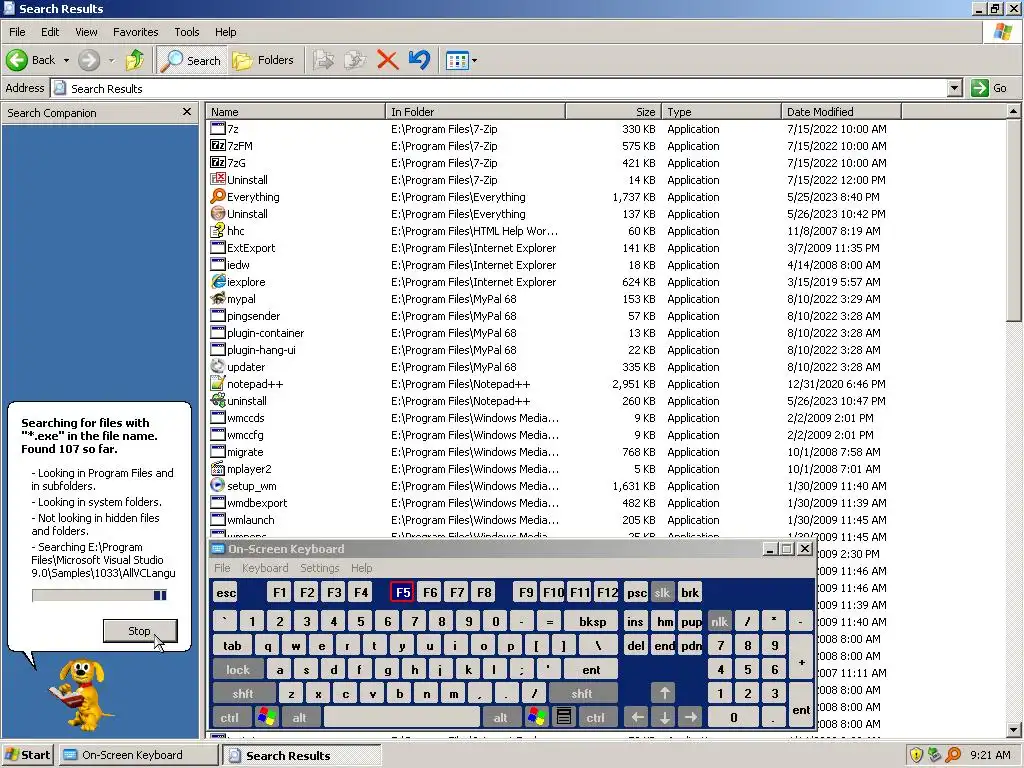Click the Search Companion dog character

(x=80, y=694)
